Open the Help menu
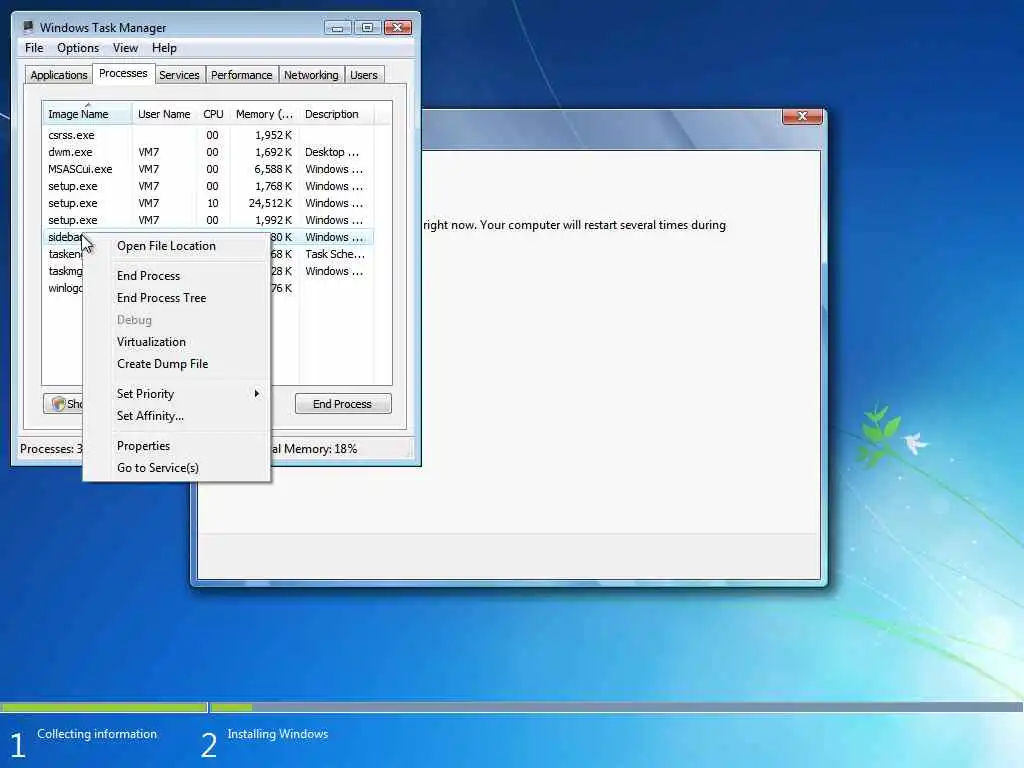This screenshot has width=1024, height=768. point(164,48)
